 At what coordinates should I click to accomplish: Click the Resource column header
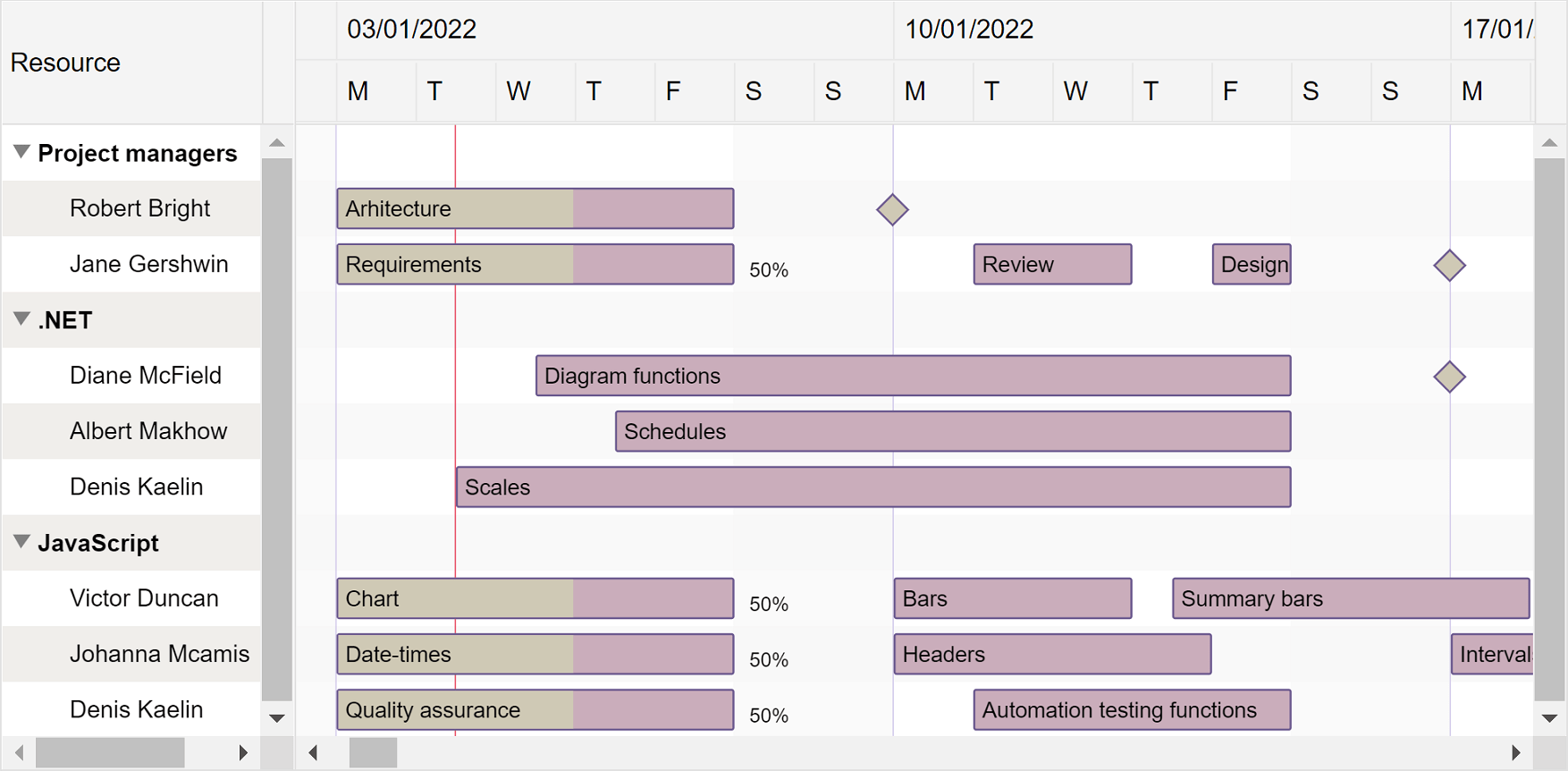coord(64,63)
